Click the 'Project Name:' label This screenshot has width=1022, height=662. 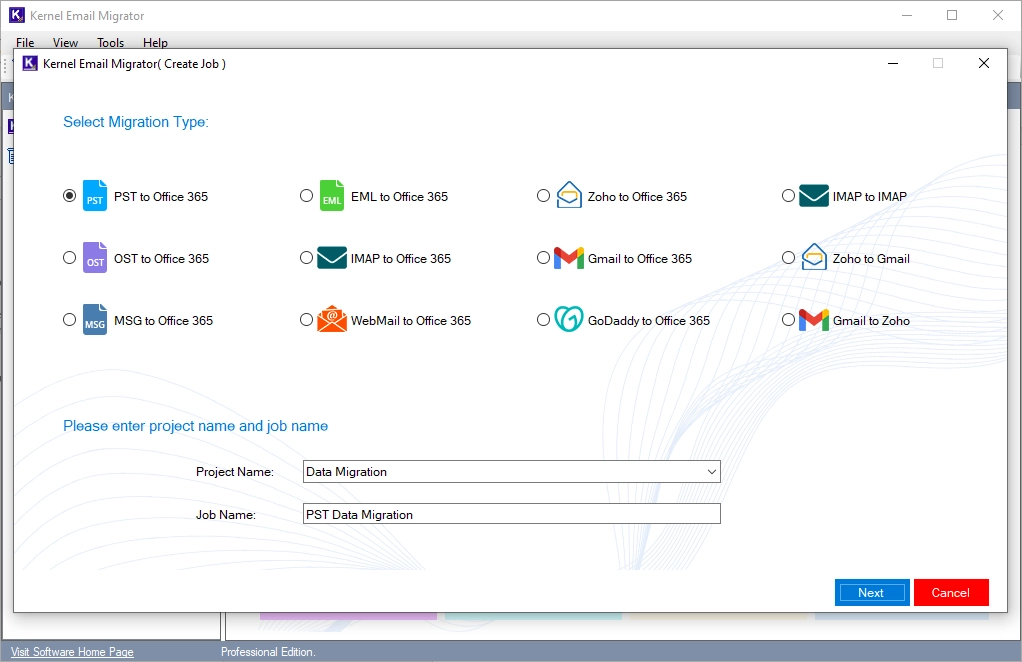235,472
